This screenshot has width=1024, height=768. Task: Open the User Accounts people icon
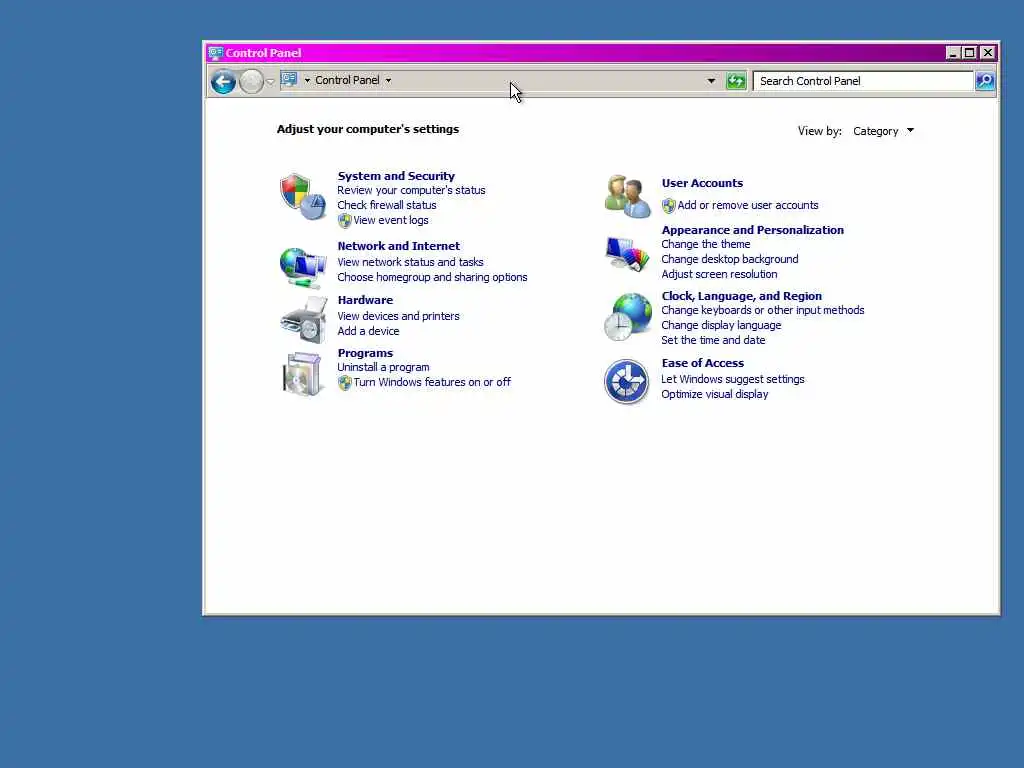point(628,196)
